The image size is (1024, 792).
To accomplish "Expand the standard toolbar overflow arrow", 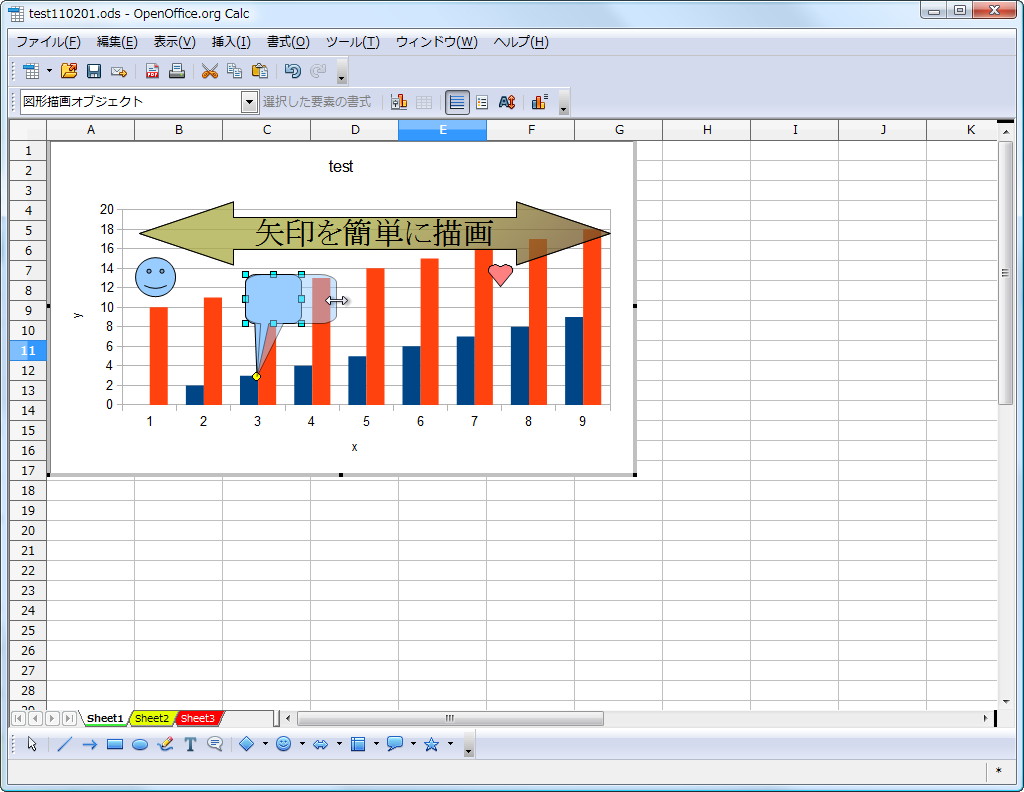I will click(x=342, y=72).
